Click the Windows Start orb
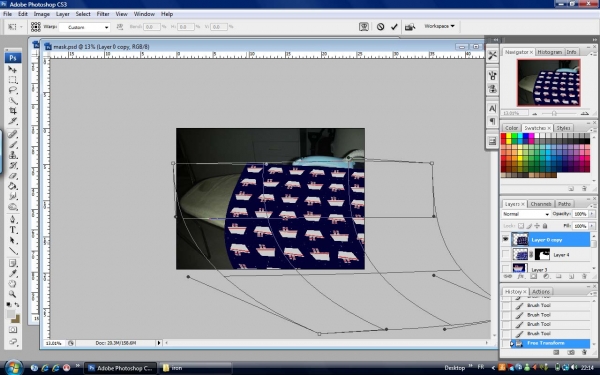600x375 pixels. tap(14, 367)
